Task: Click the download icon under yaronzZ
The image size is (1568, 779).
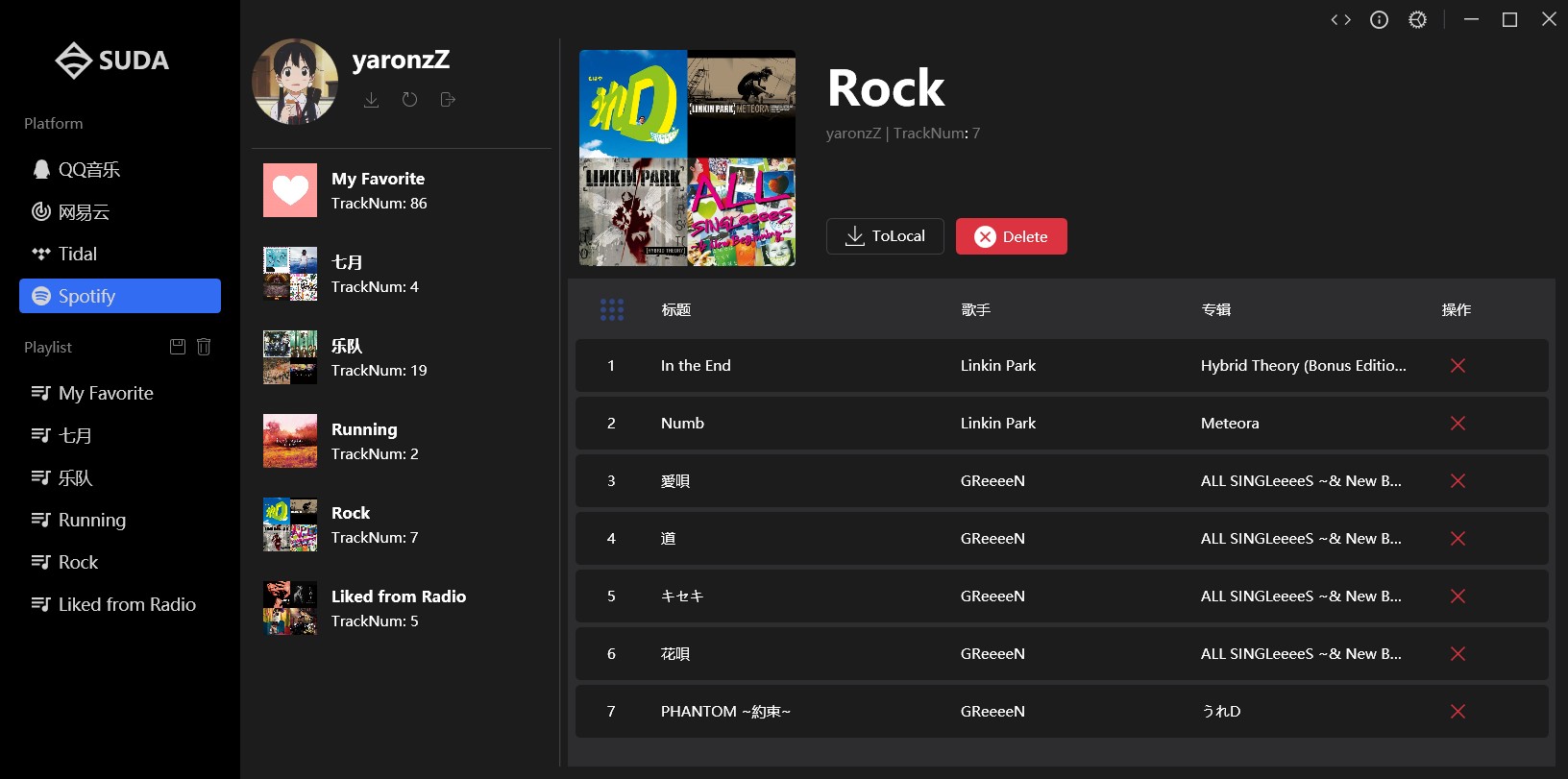Action: point(372,100)
